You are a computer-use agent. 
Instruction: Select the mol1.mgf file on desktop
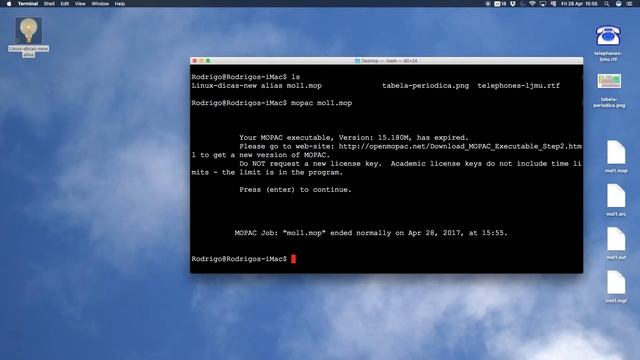pos(616,282)
